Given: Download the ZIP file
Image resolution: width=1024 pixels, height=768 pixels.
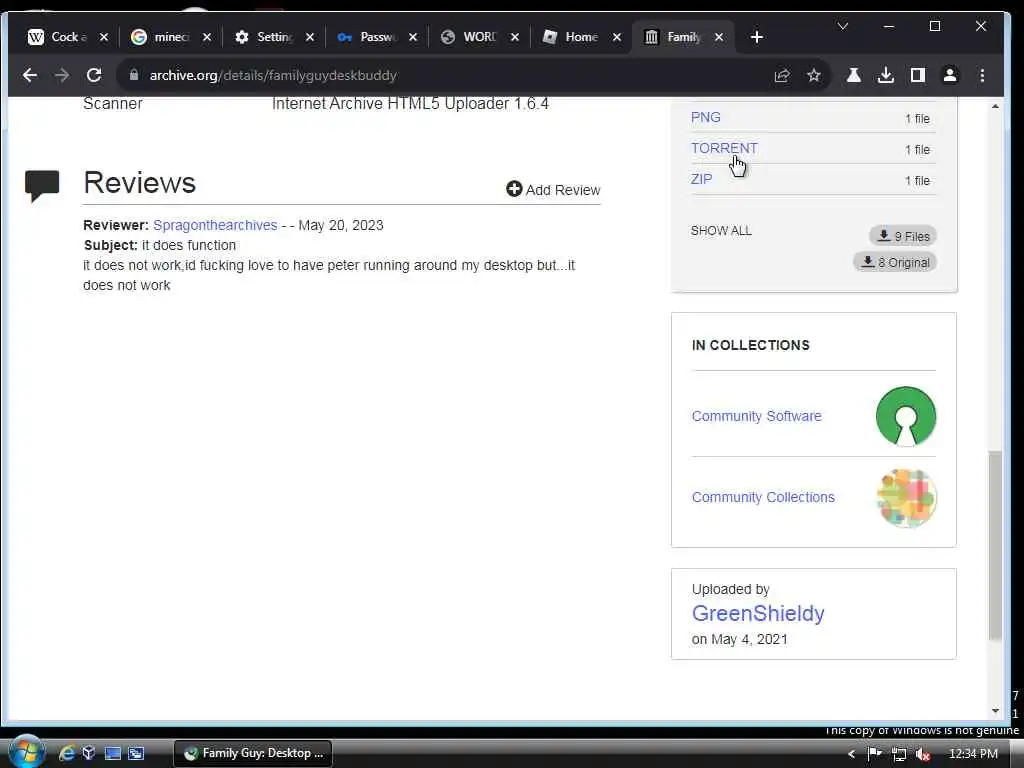Looking at the screenshot, I should pos(701,179).
